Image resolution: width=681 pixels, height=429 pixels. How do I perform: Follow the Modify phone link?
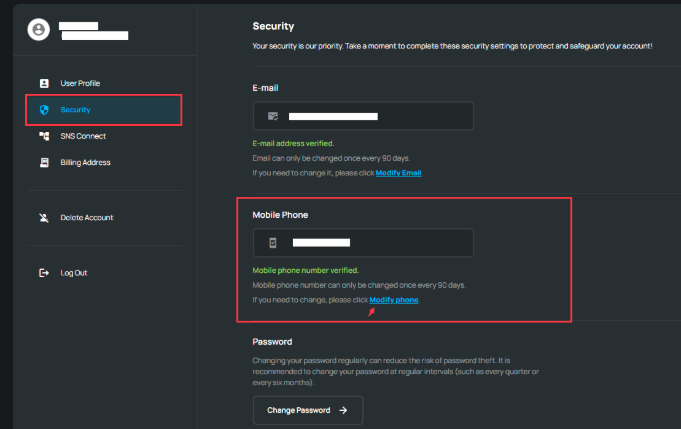[394, 299]
